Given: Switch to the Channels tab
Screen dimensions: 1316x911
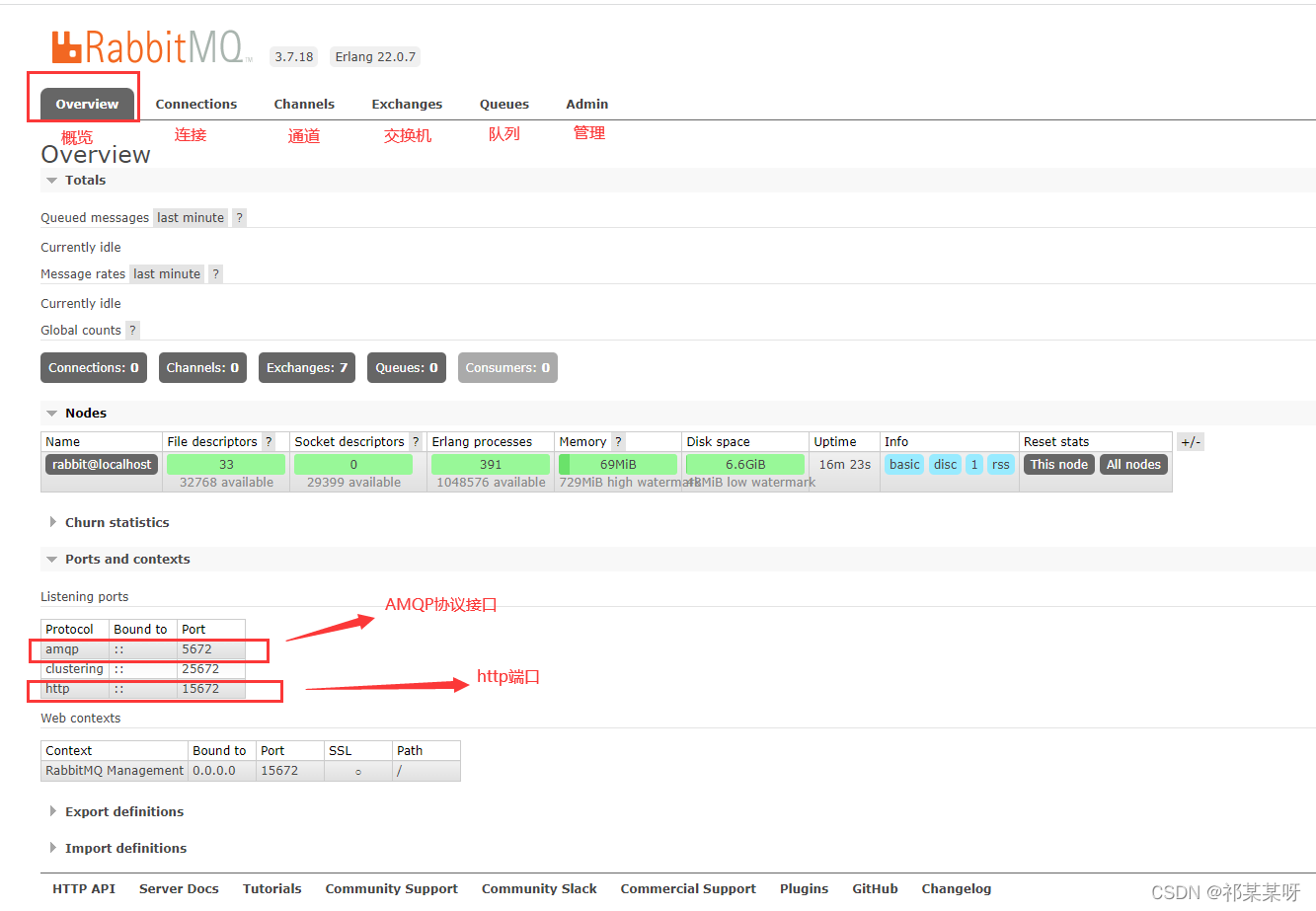Looking at the screenshot, I should [x=304, y=104].
